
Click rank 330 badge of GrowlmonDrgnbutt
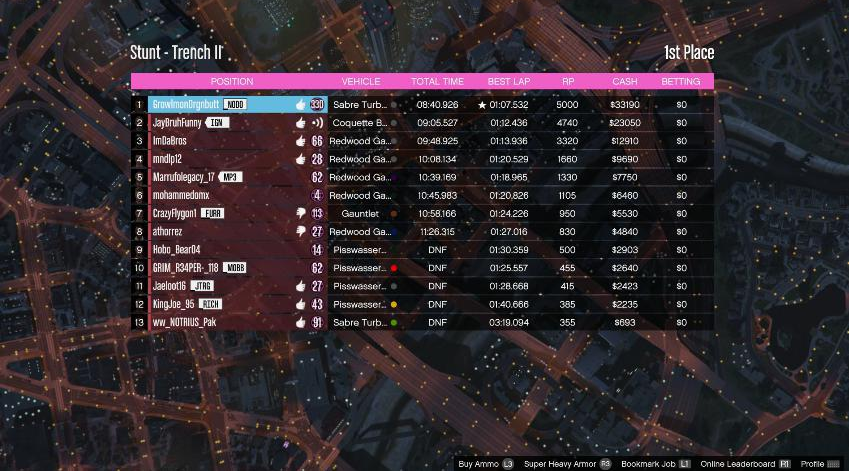[x=317, y=104]
